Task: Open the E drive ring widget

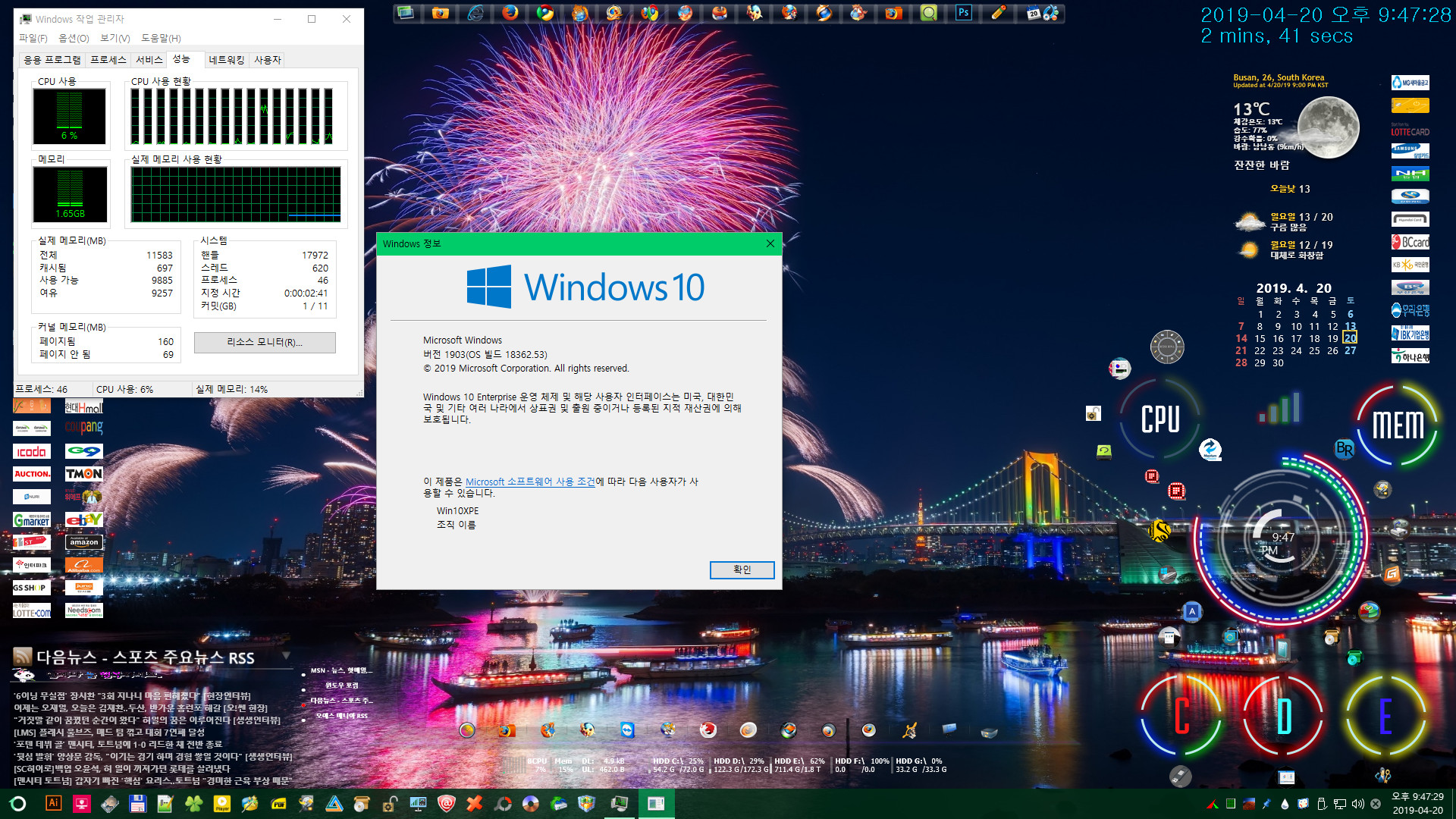Action: pos(1385,716)
